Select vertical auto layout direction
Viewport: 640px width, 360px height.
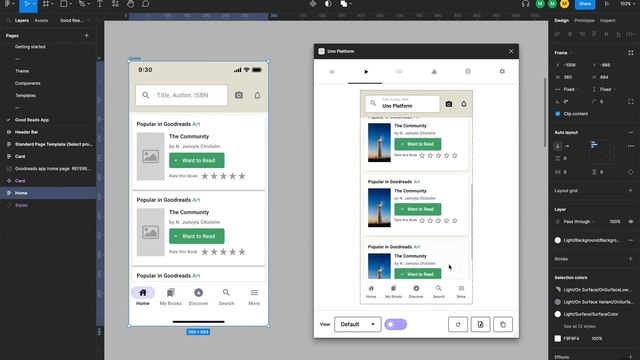(x=558, y=146)
